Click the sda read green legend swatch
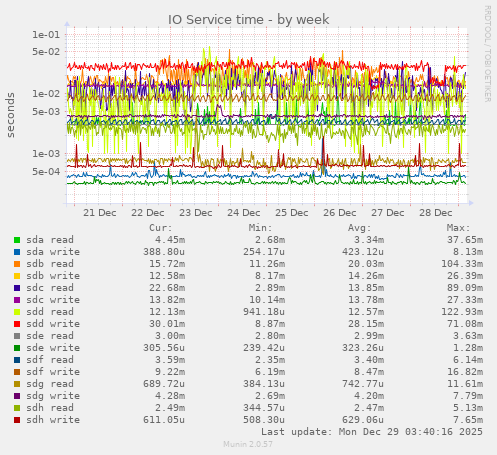This screenshot has width=497, height=455. (x=17, y=240)
